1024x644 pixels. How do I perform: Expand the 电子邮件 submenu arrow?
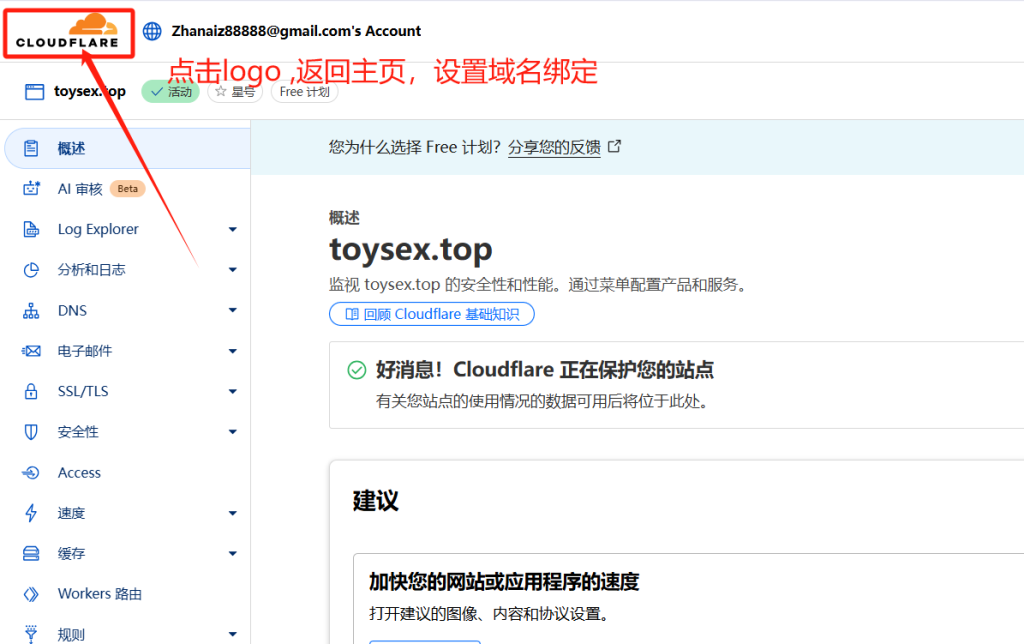pos(232,351)
